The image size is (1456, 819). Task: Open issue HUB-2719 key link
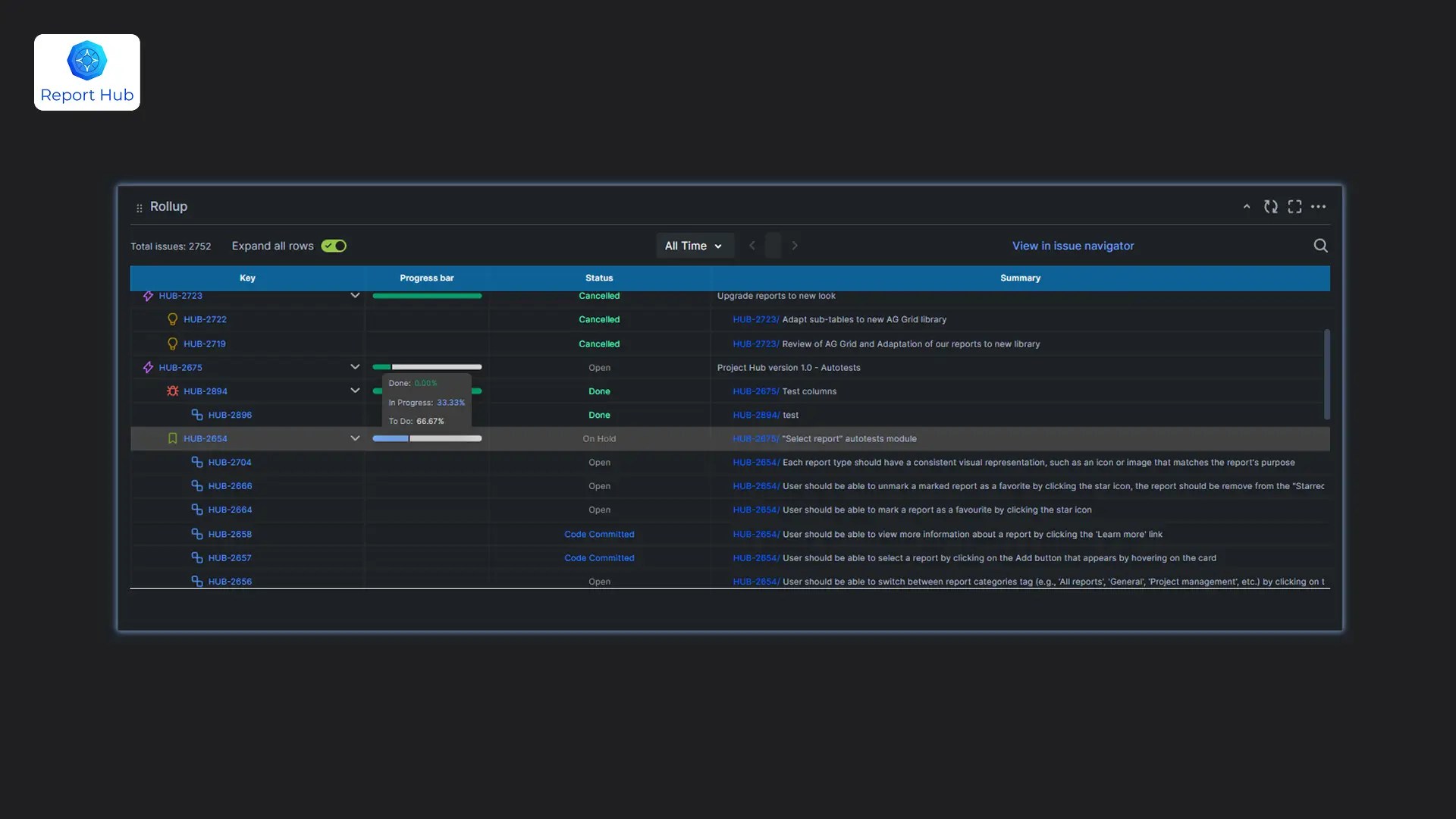[x=205, y=344]
